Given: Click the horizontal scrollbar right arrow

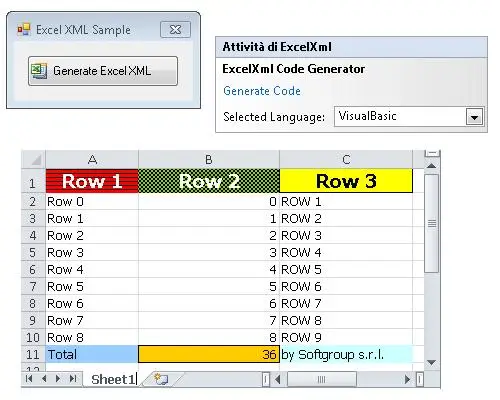Looking at the screenshot, I should pos(407,379).
